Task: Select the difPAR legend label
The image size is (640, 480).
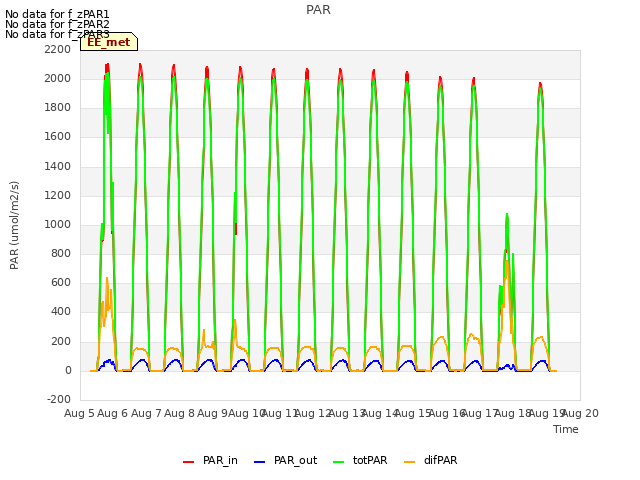Action: pos(440,460)
